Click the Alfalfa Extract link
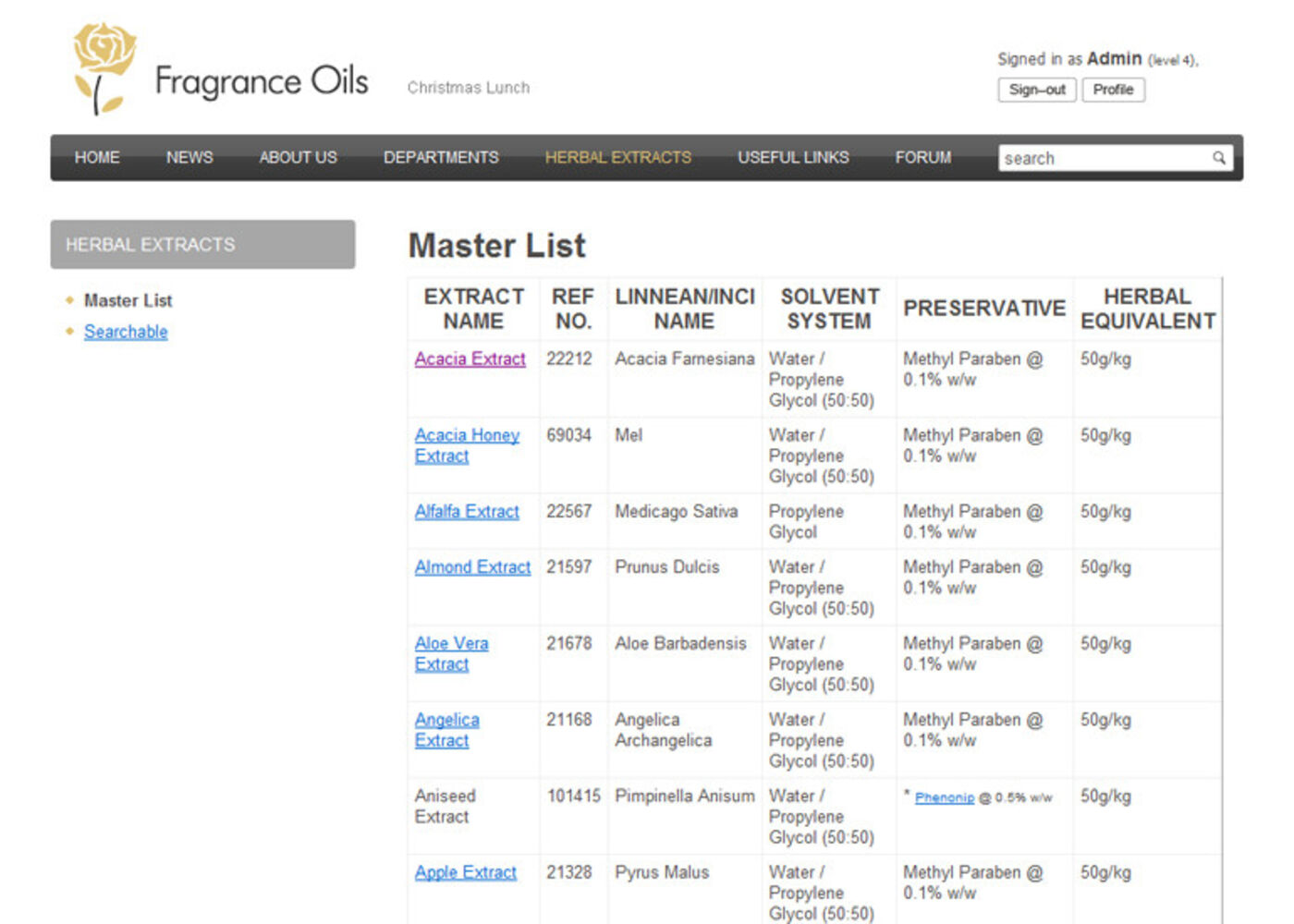 pos(467,511)
